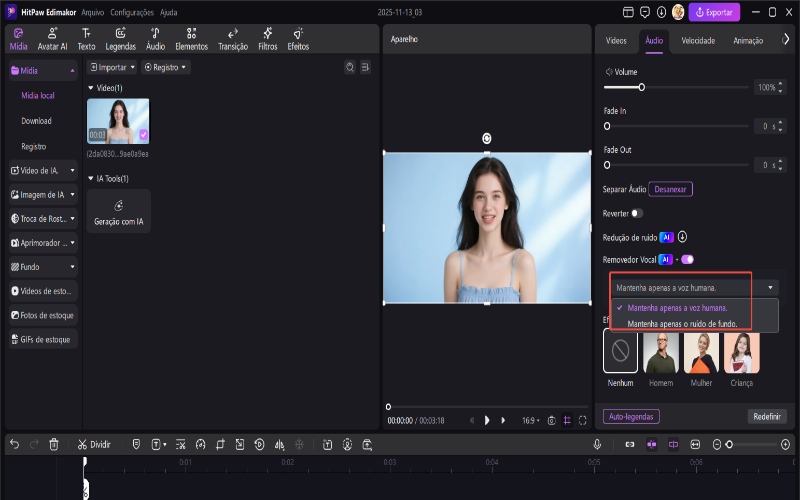Image resolution: width=800 pixels, height=500 pixels.
Task: Open the Elementos tool in top toolbar
Action: pos(191,39)
